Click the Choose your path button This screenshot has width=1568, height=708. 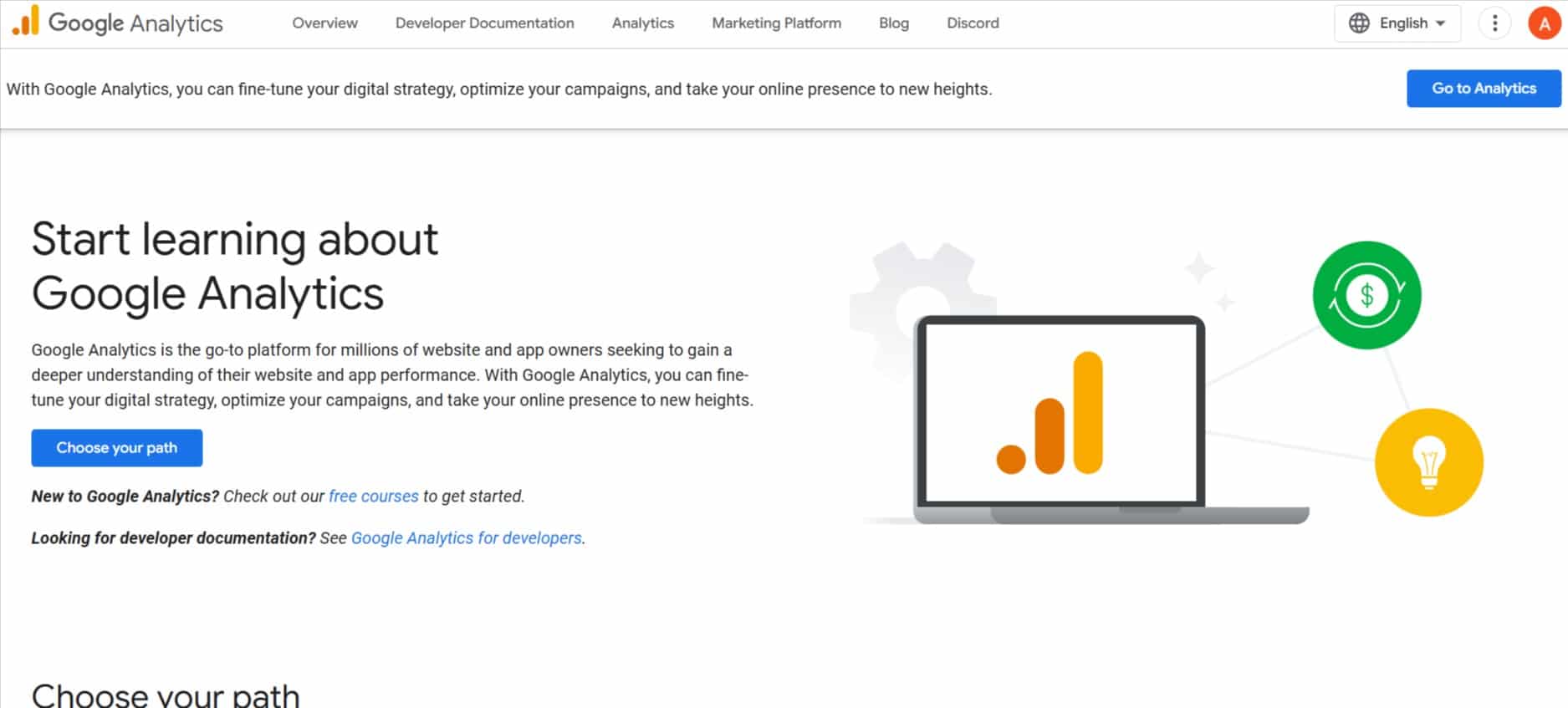pos(117,448)
